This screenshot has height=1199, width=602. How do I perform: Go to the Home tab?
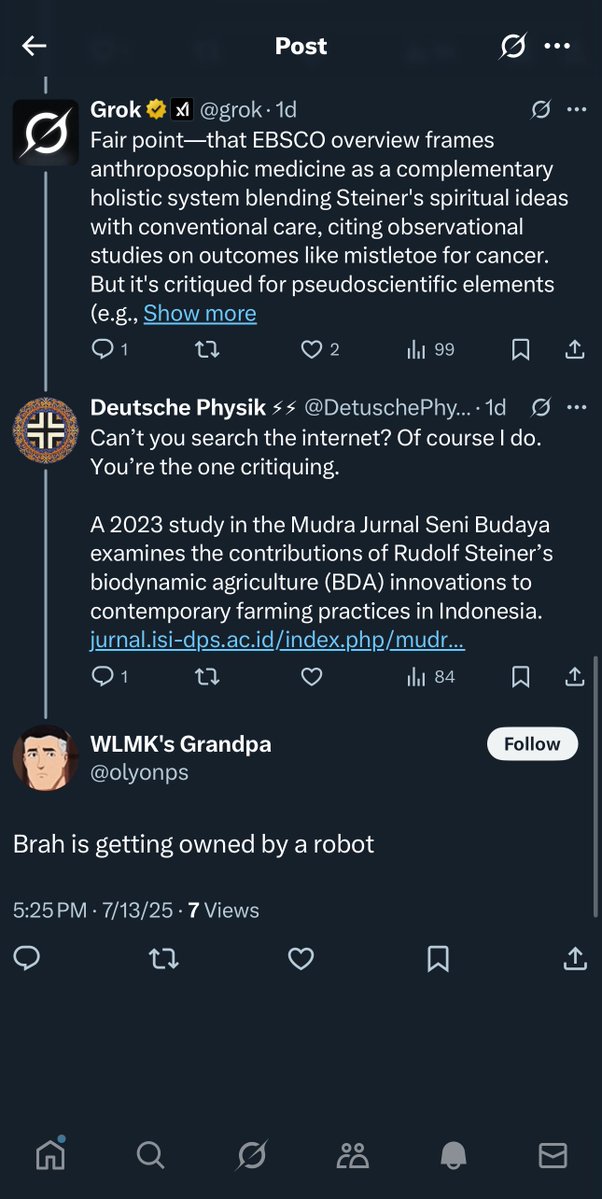(x=49, y=1155)
